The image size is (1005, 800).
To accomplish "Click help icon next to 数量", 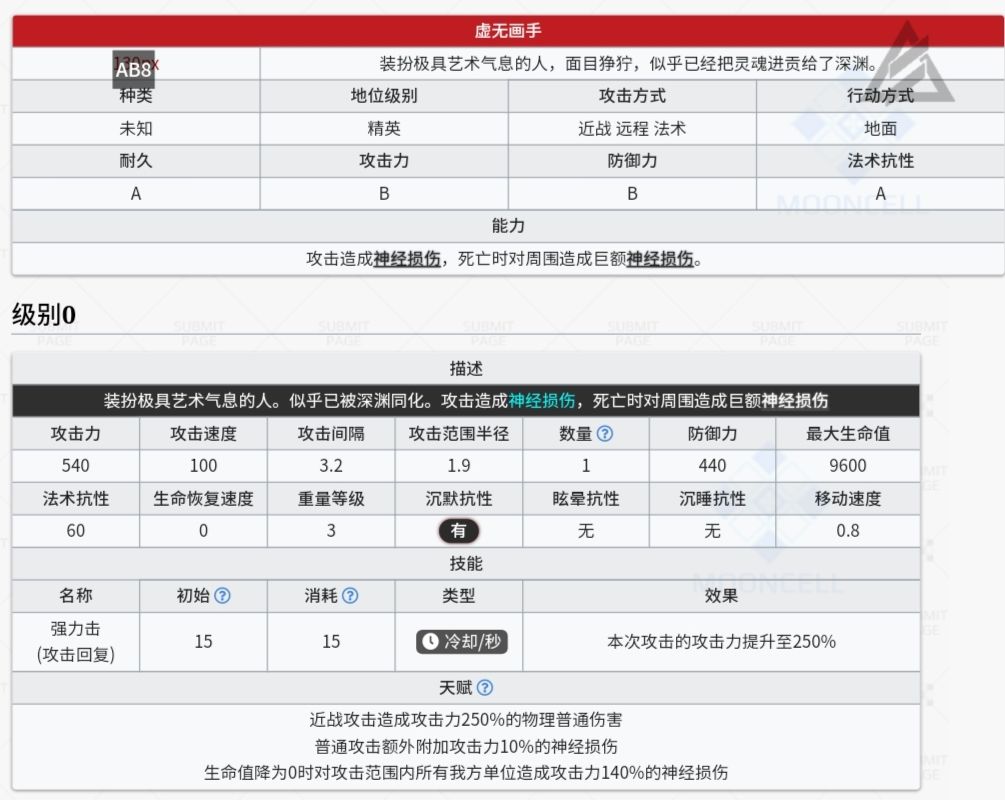I will (x=604, y=434).
